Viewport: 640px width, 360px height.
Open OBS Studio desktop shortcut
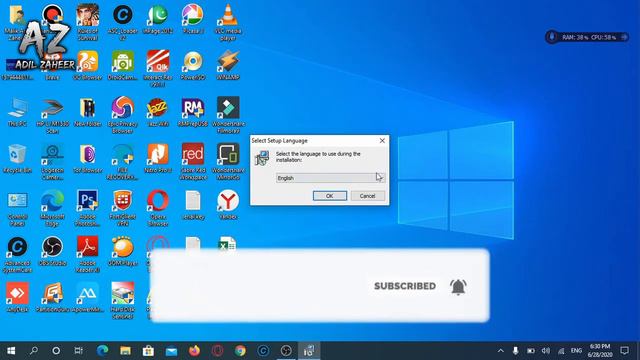click(52, 251)
